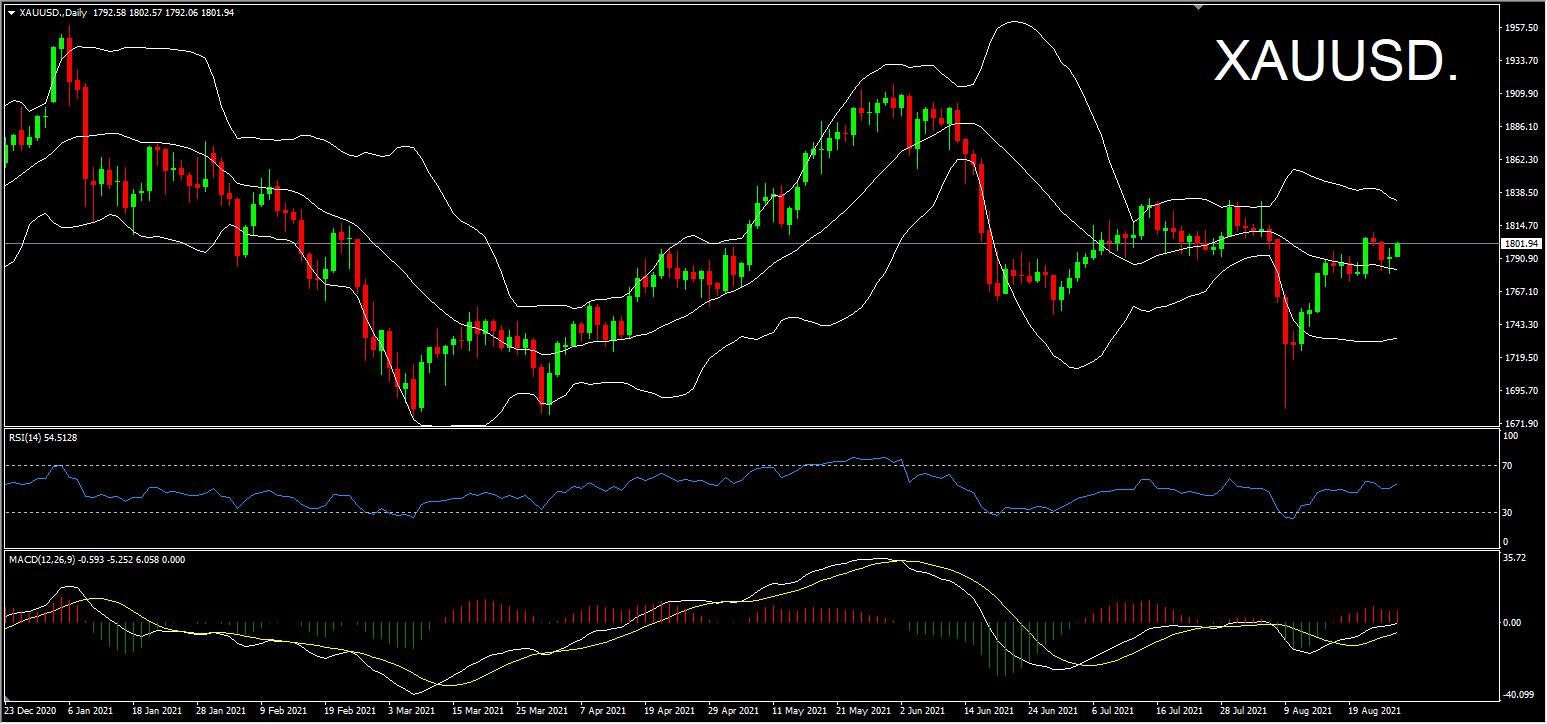Click the 1862.30 price scale label
The image size is (1547, 724).
pos(1521,160)
